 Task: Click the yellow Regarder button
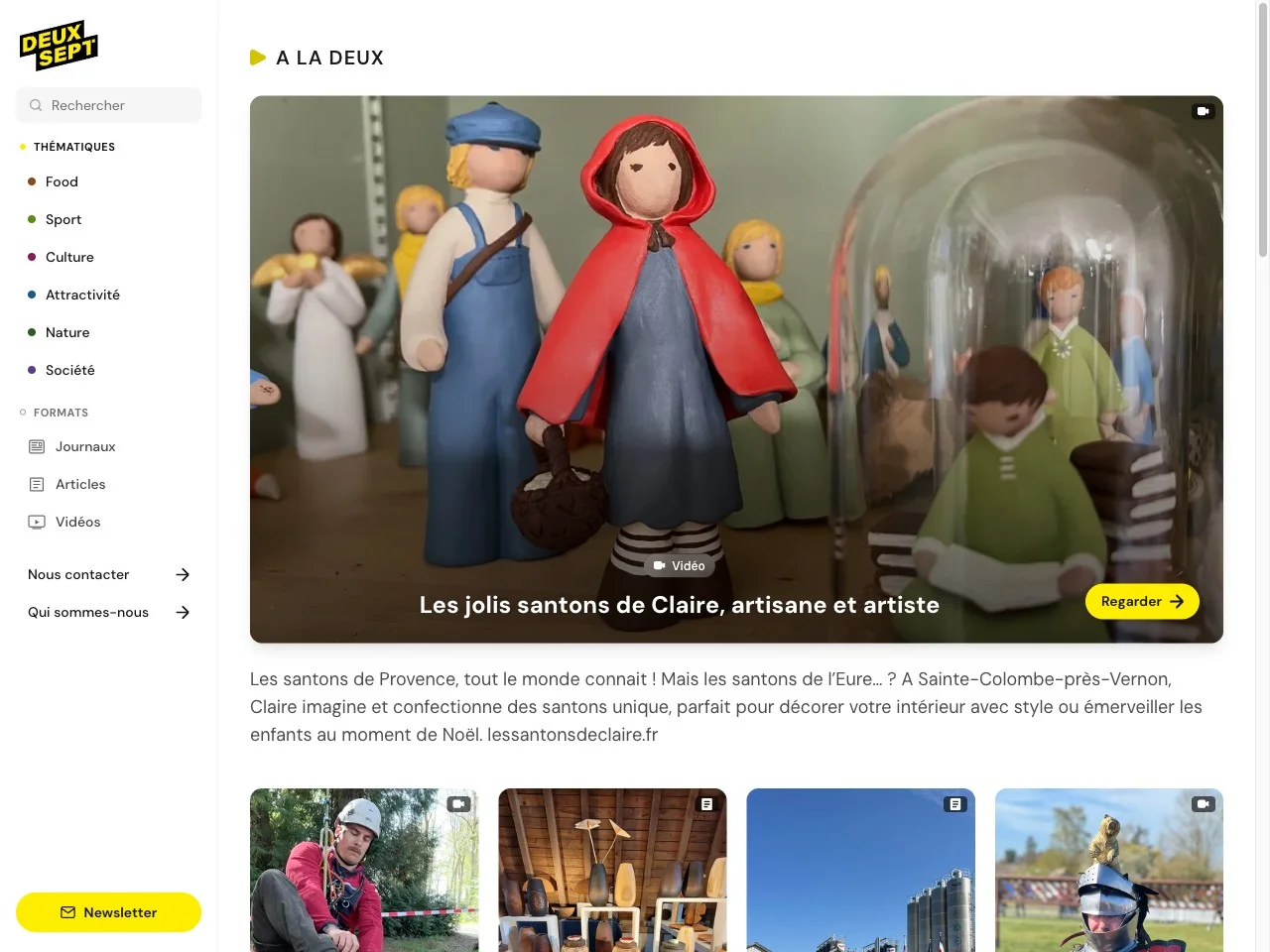point(1142,602)
